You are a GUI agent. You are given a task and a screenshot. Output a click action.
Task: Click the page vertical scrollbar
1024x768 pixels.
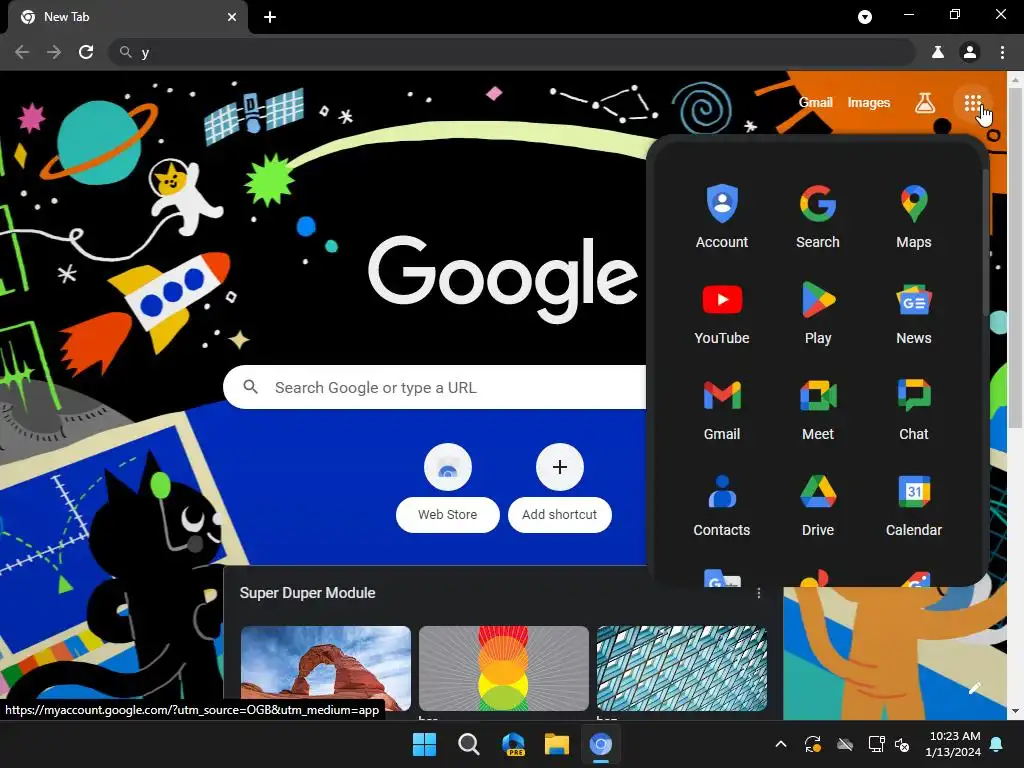1015,258
